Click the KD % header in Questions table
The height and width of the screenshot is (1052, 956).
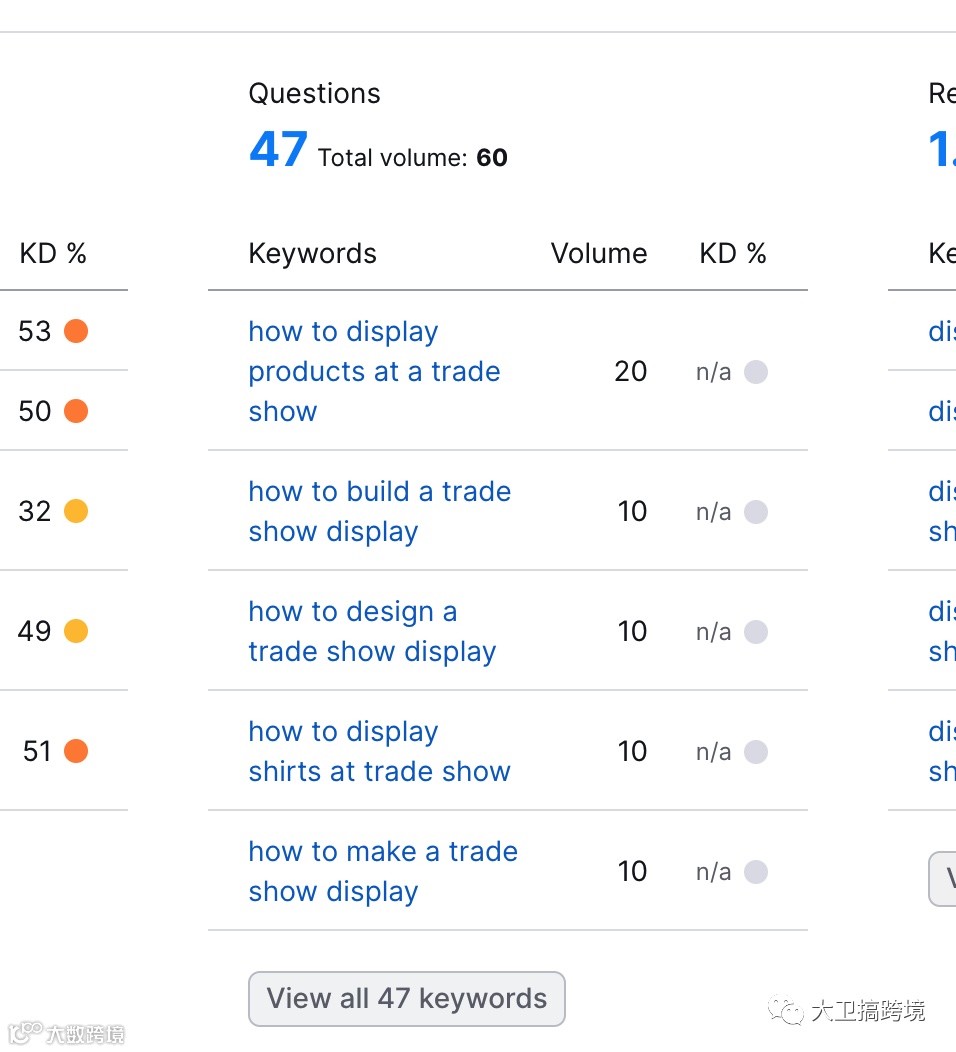[x=732, y=253]
